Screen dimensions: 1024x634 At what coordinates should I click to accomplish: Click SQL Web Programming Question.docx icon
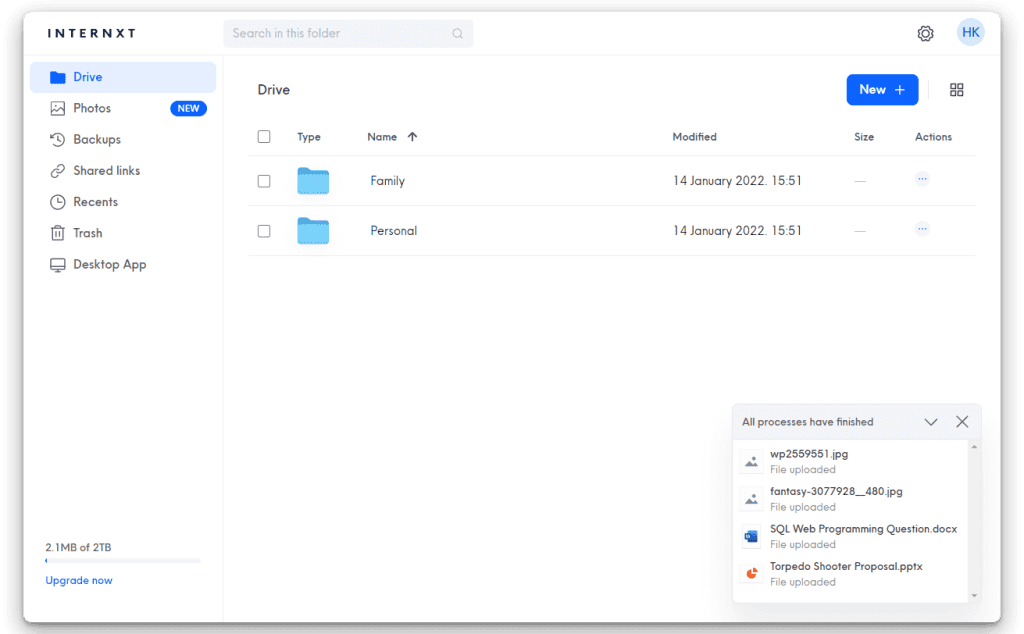[x=751, y=537]
